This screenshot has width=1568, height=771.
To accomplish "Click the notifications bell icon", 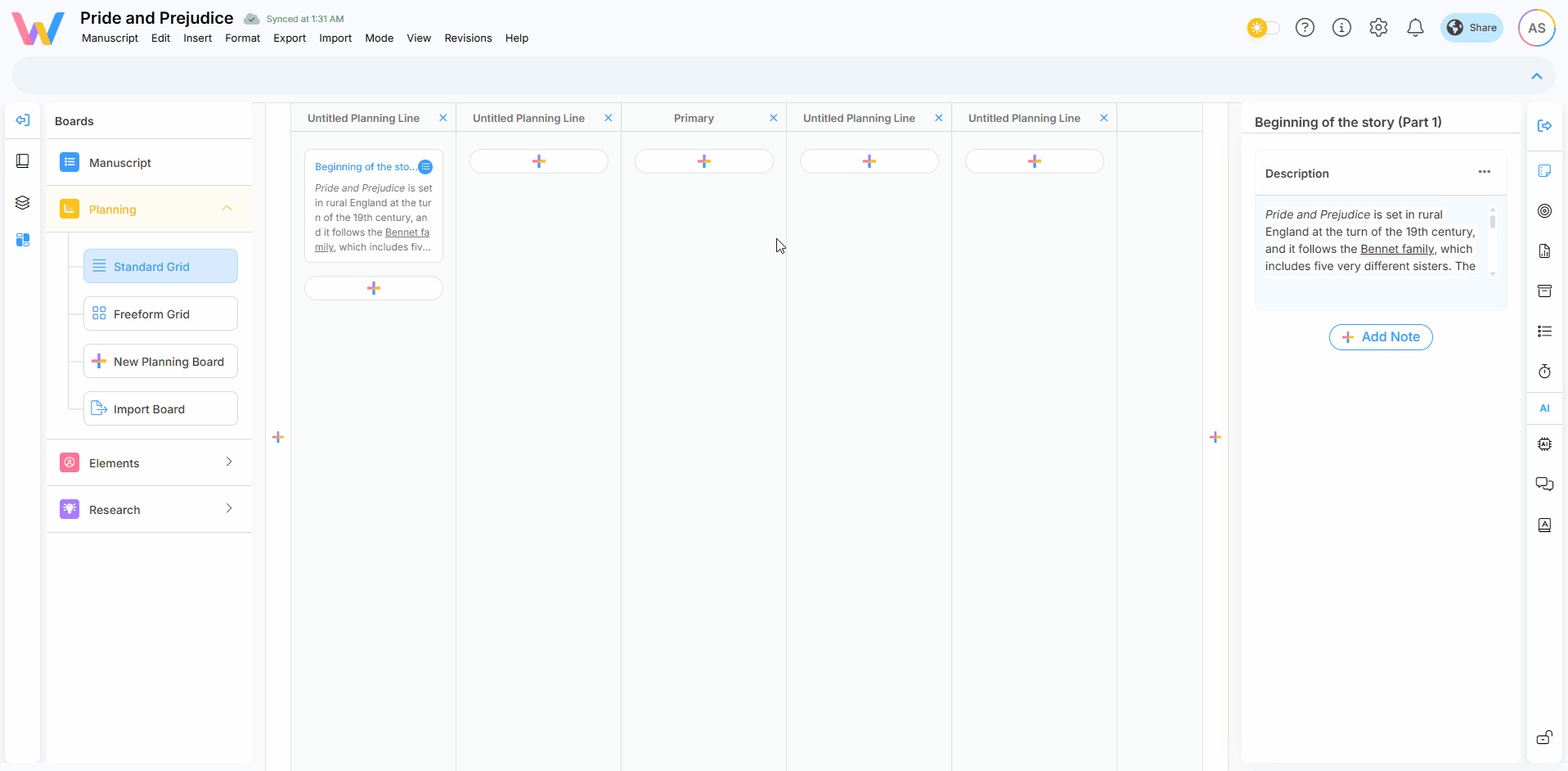I will pos(1415,28).
